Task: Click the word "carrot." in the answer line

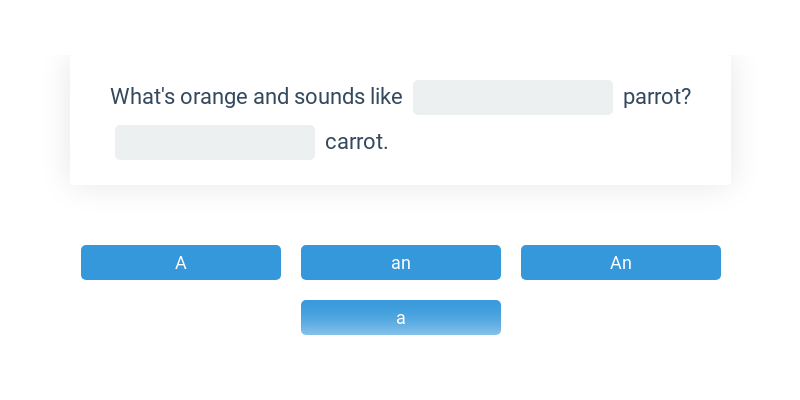Action: (357, 142)
